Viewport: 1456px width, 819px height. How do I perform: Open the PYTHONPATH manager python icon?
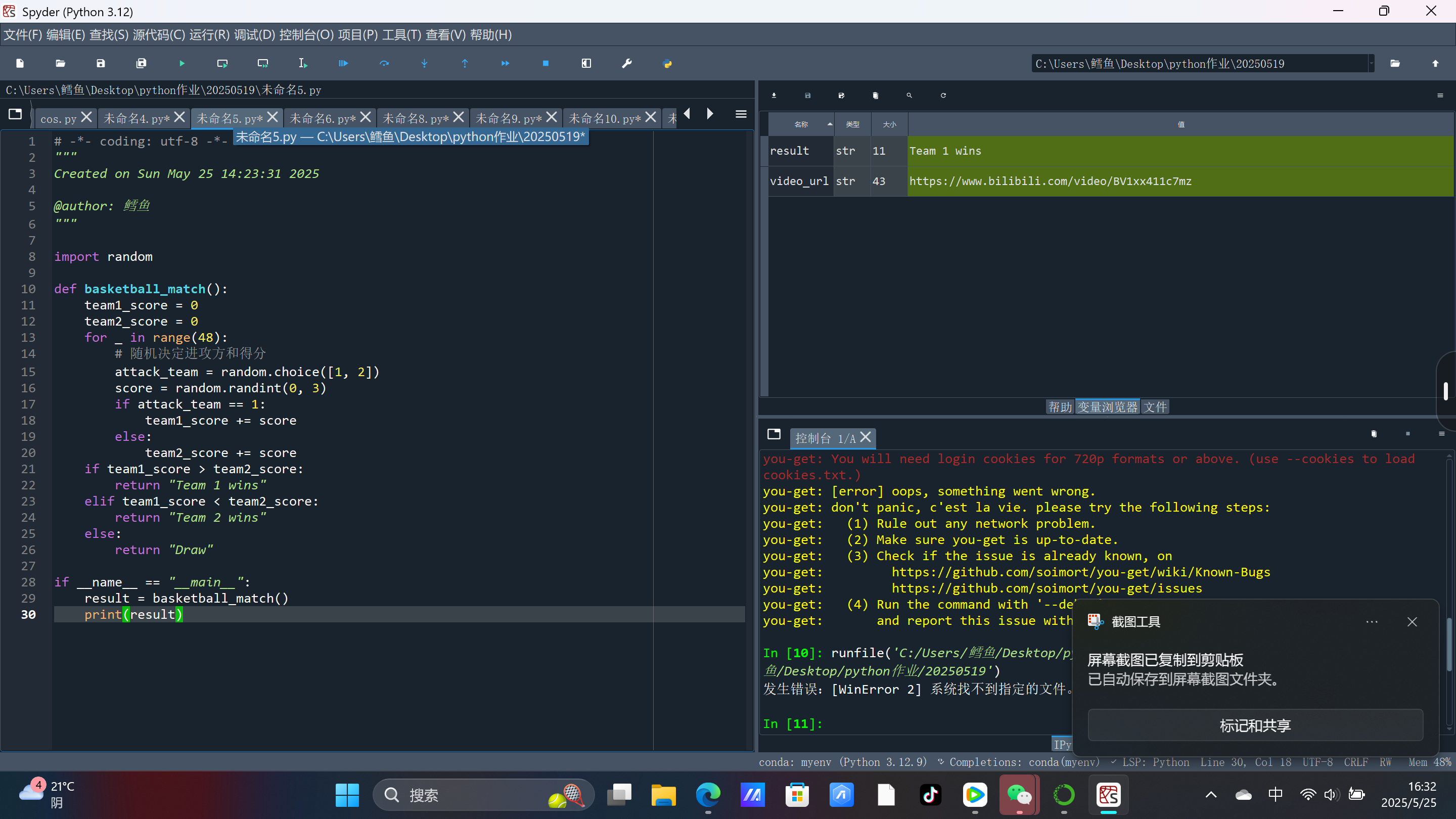coord(667,63)
